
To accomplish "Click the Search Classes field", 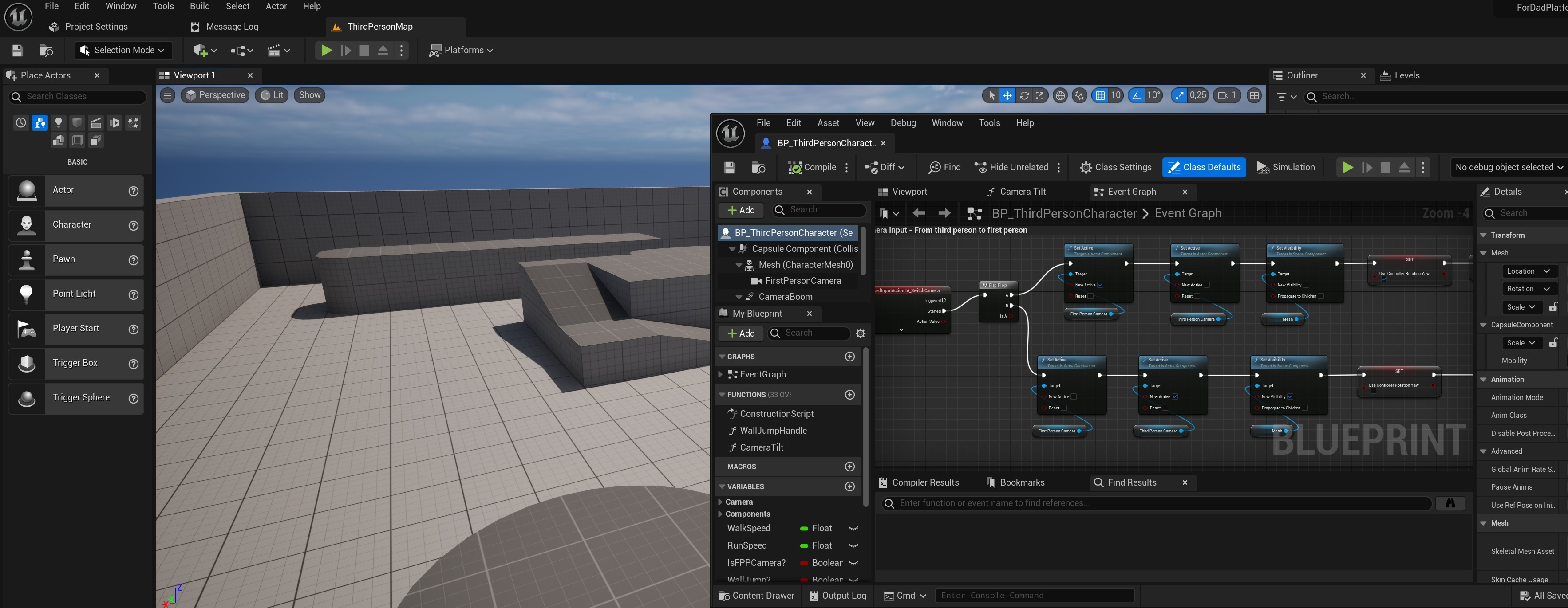I will pyautogui.click(x=78, y=97).
